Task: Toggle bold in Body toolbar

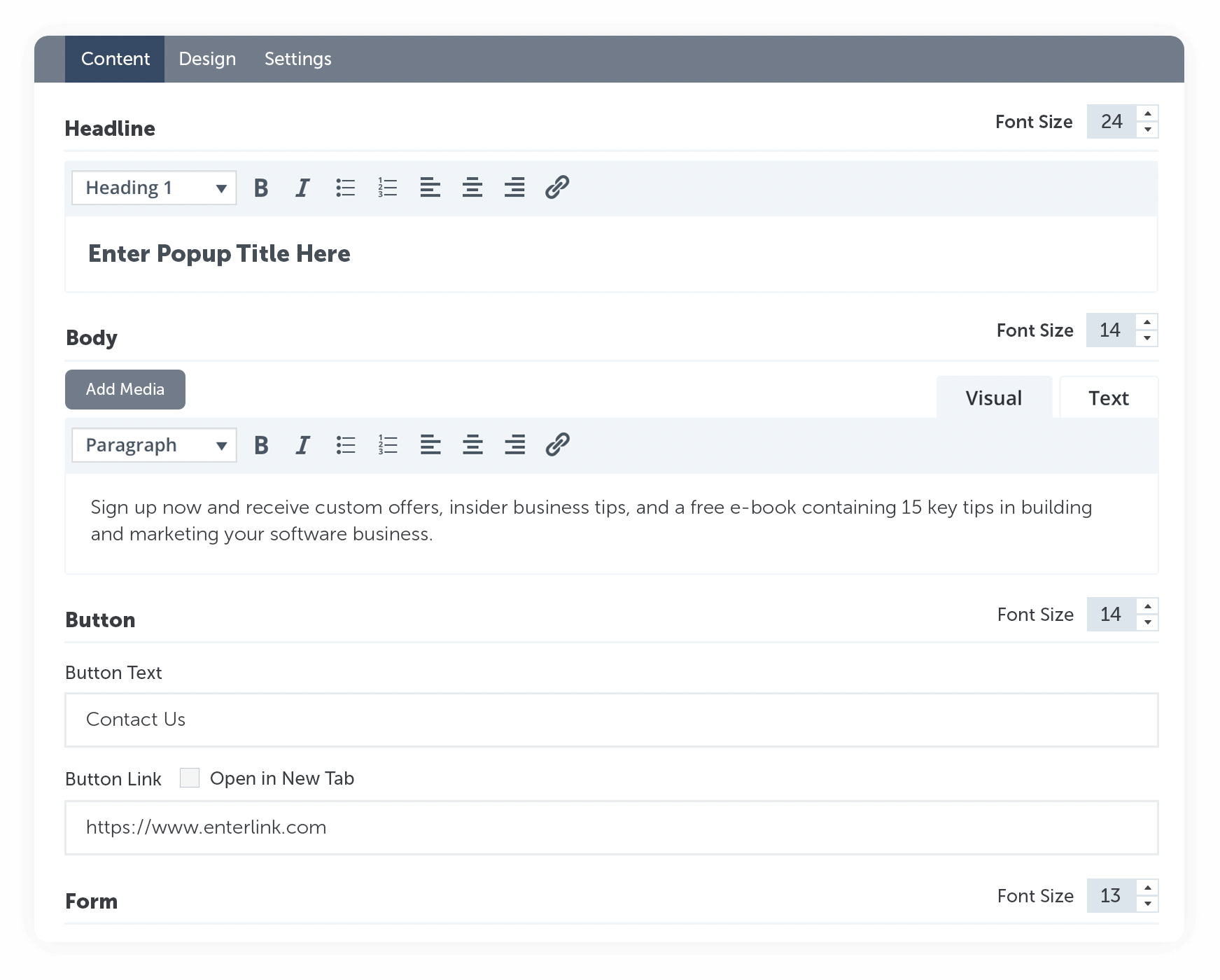Action: click(x=261, y=445)
